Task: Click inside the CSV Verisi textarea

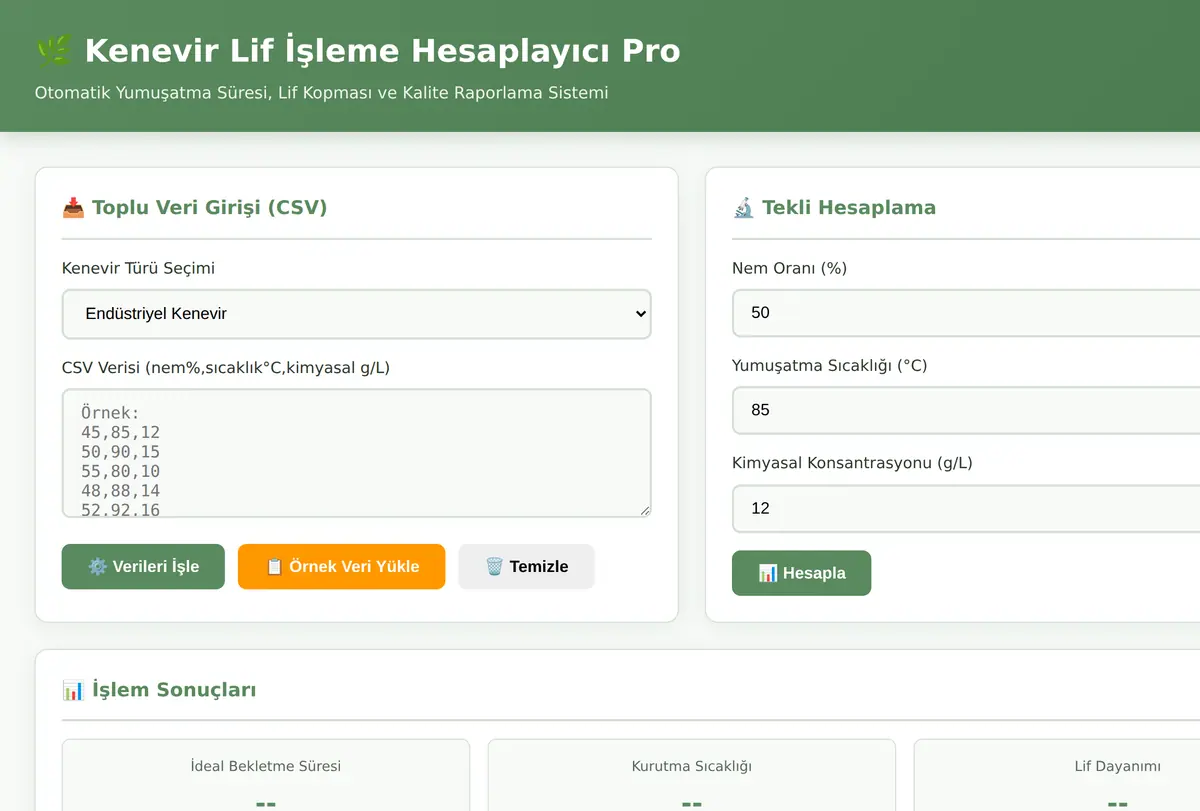Action: (356, 453)
